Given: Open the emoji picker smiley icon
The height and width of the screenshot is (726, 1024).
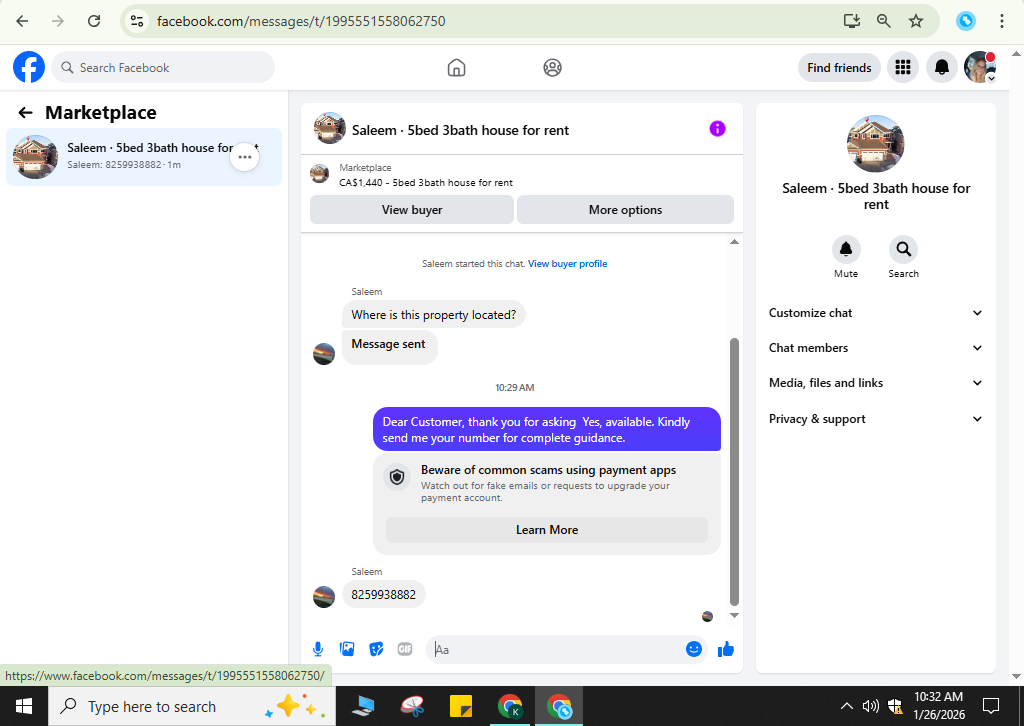Looking at the screenshot, I should (x=694, y=649).
